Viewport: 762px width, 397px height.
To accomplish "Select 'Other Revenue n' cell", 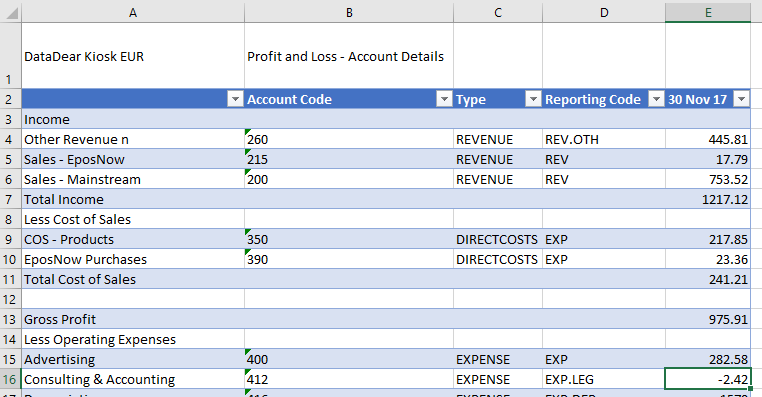I will [x=133, y=139].
